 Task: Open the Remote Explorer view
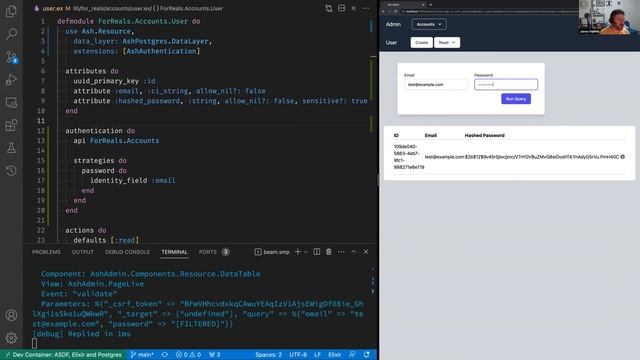(x=11, y=102)
